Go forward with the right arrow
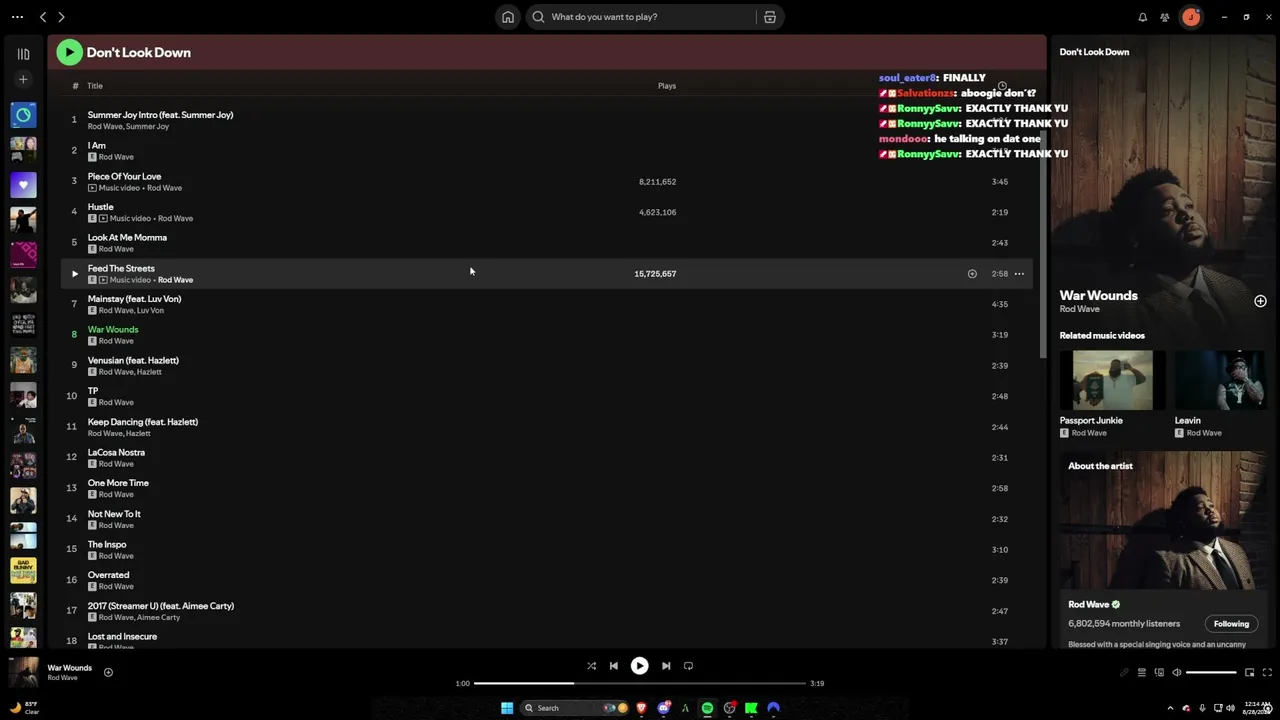 [x=61, y=17]
